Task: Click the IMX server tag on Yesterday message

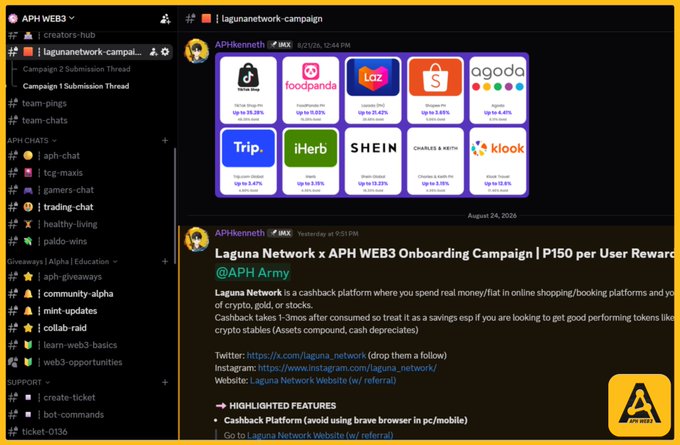Action: coord(280,233)
